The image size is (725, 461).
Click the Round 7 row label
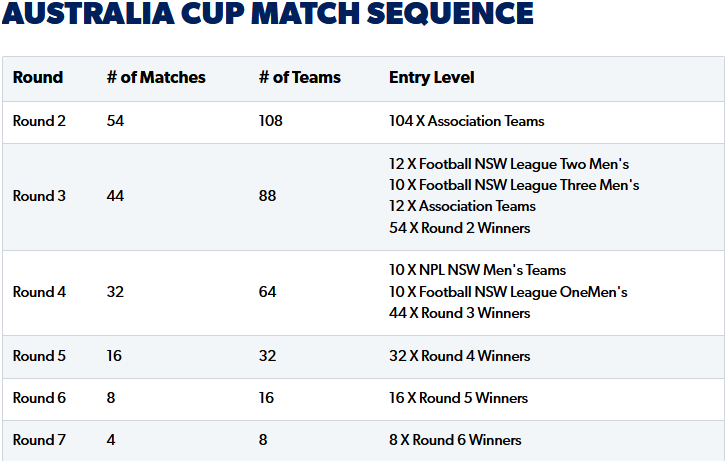click(x=39, y=440)
